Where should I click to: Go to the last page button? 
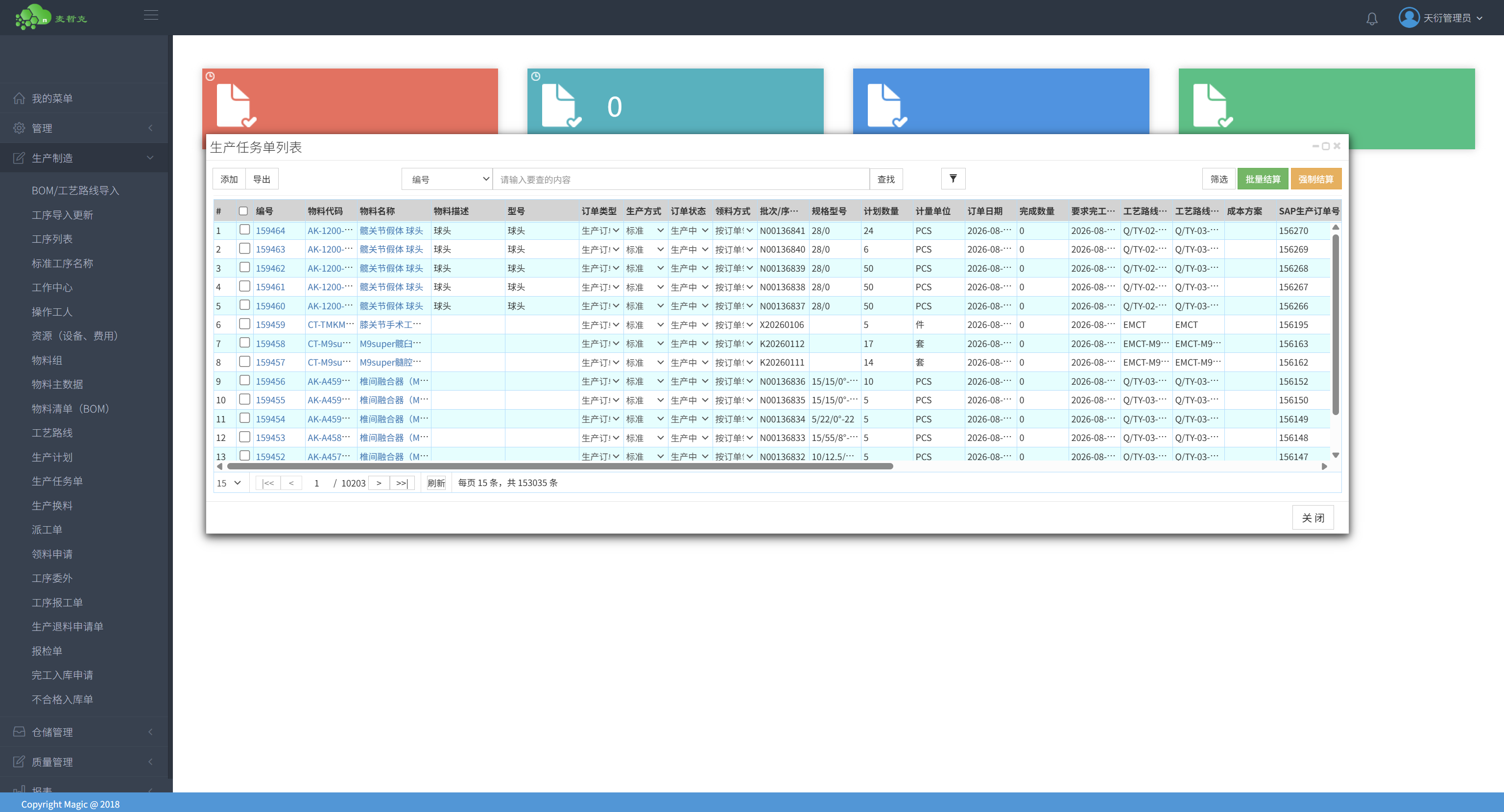coord(402,483)
